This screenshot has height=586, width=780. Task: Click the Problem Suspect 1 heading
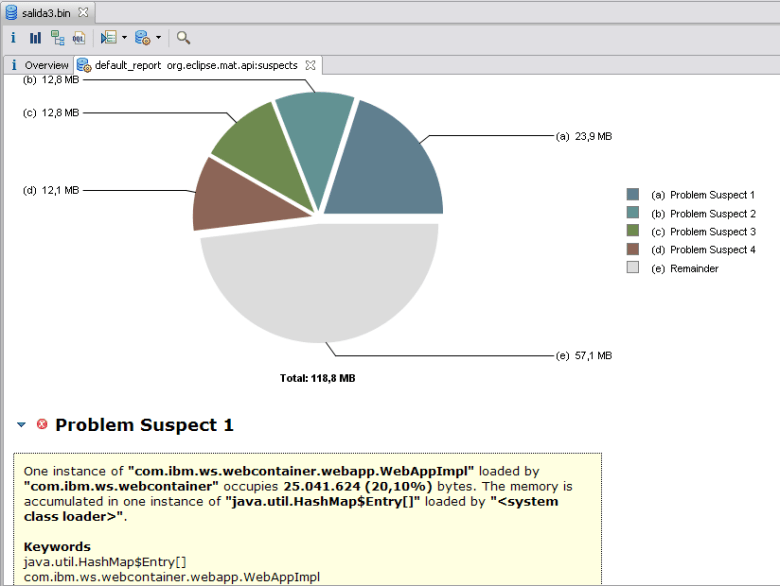pyautogui.click(x=144, y=425)
